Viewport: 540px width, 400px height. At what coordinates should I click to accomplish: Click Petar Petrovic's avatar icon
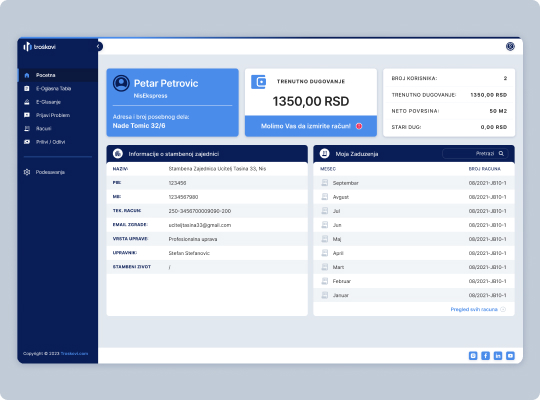coord(121,83)
